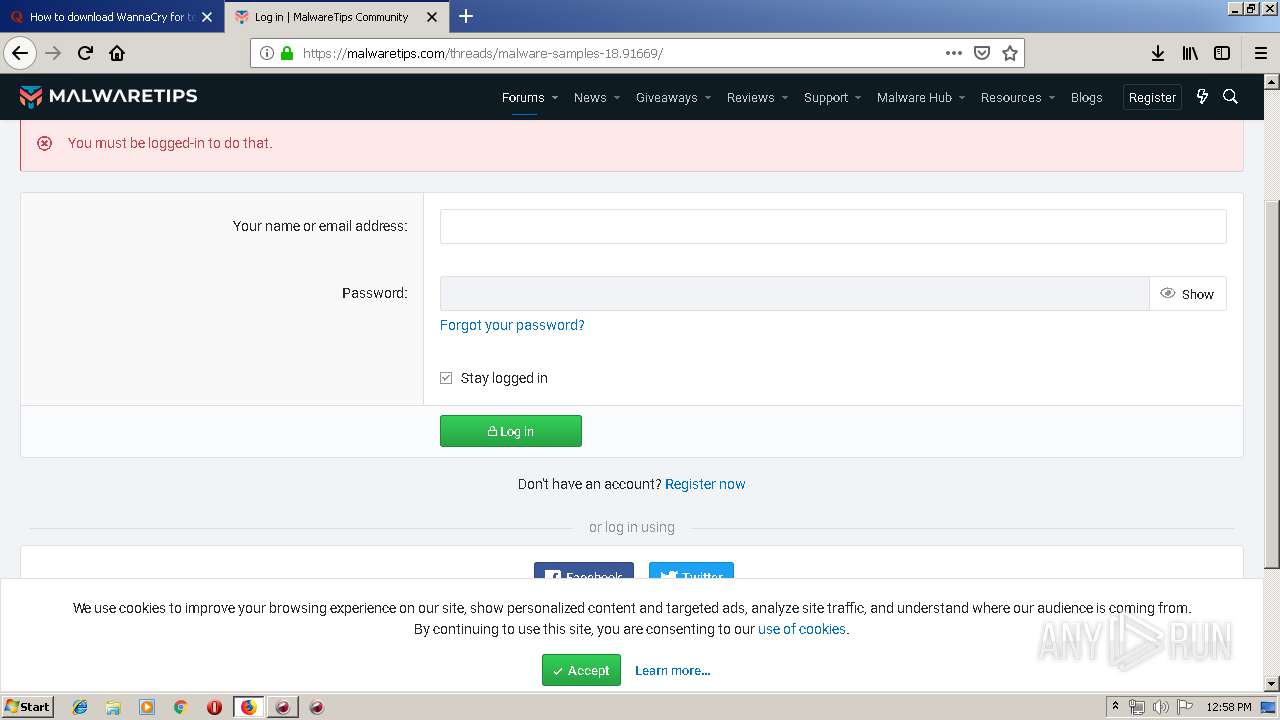This screenshot has height=720, width=1280.
Task: Open the site search magnifier icon
Action: click(x=1231, y=97)
